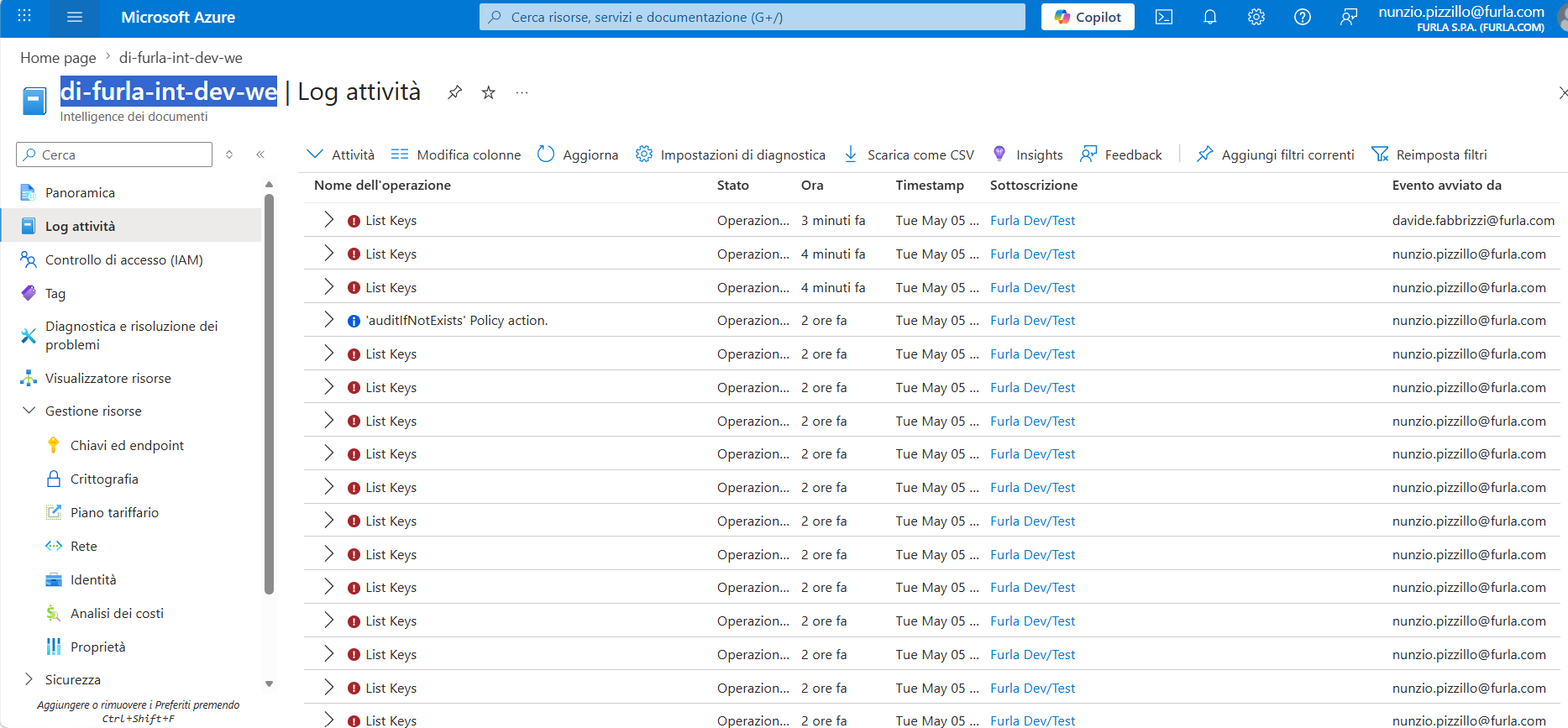
Task: Click the side menu vertical scrollbar
Action: [269, 394]
